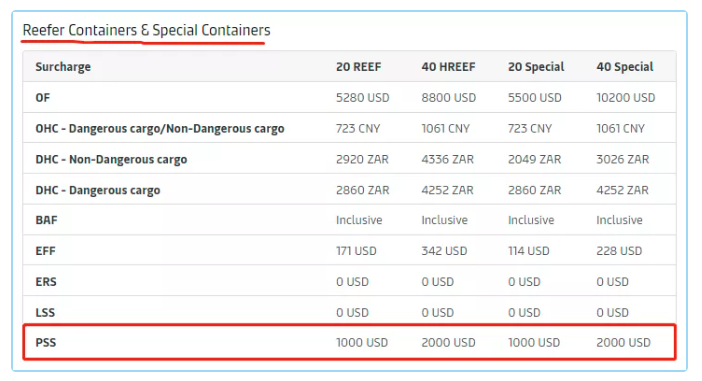Screen dimensions: 702x381
Task: Select the DHC - Non-Dangerous cargo row label
Action: point(111,159)
